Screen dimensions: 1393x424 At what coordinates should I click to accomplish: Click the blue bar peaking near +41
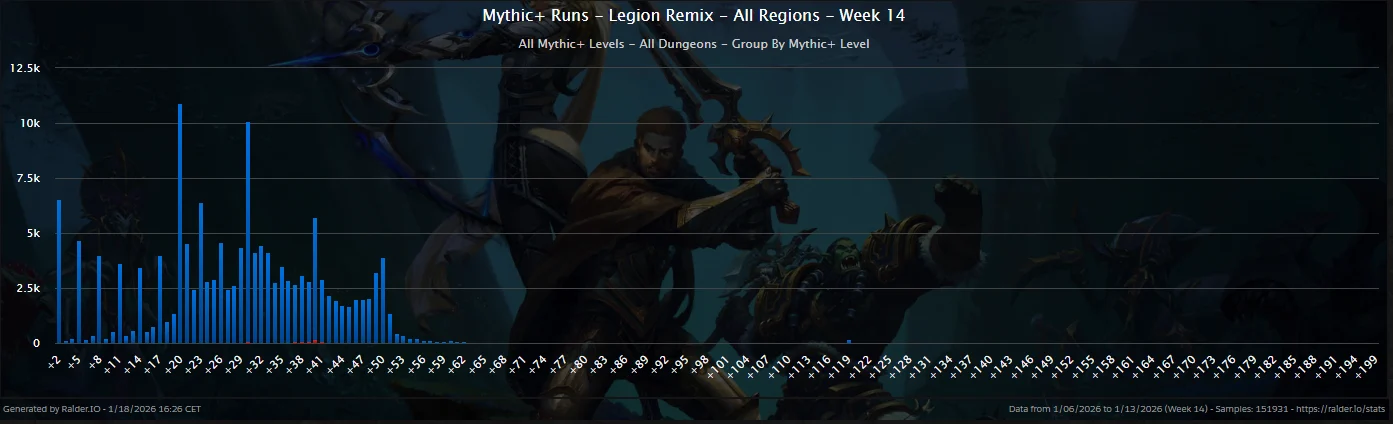pyautogui.click(x=315, y=281)
